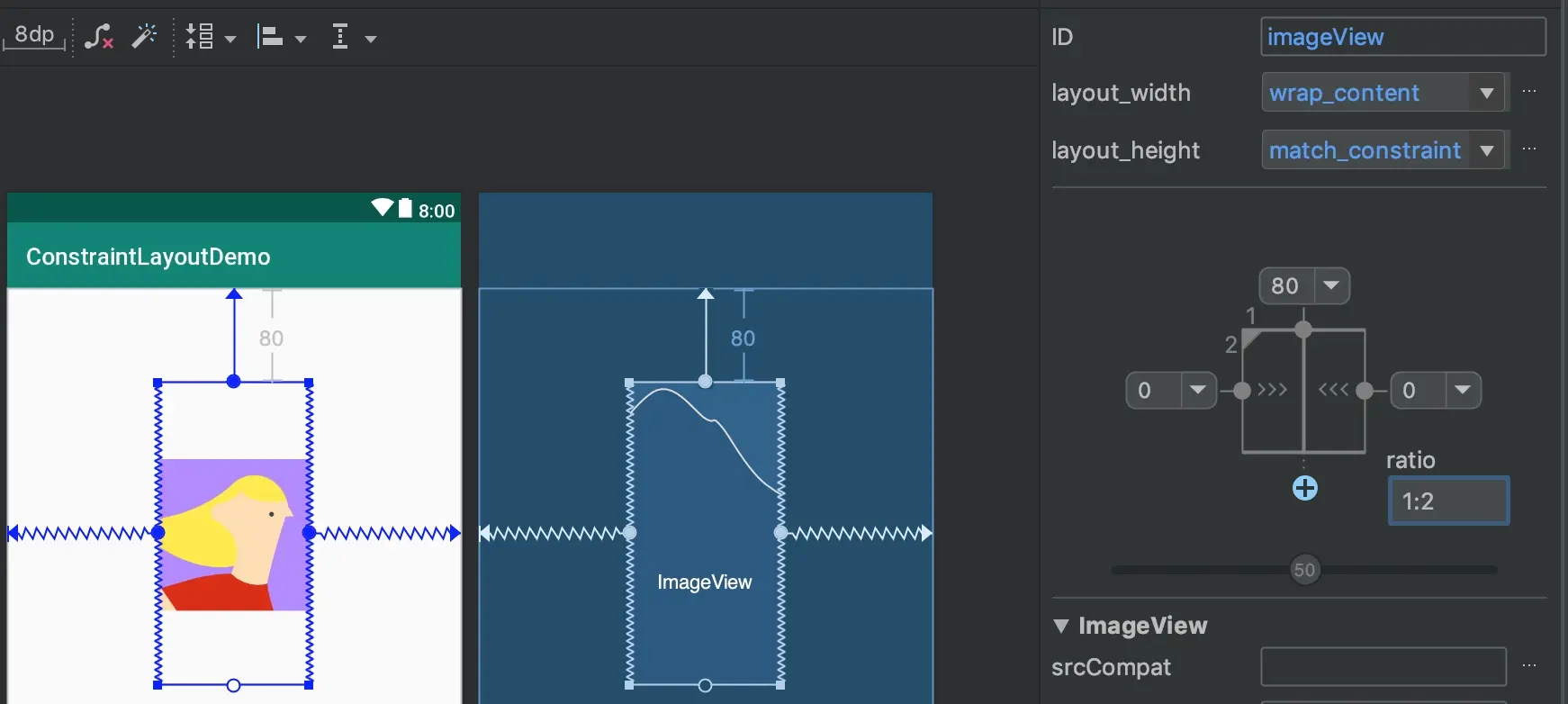Click the Infer Constraints magic wand
This screenshot has width=1568, height=704.
coord(144,37)
